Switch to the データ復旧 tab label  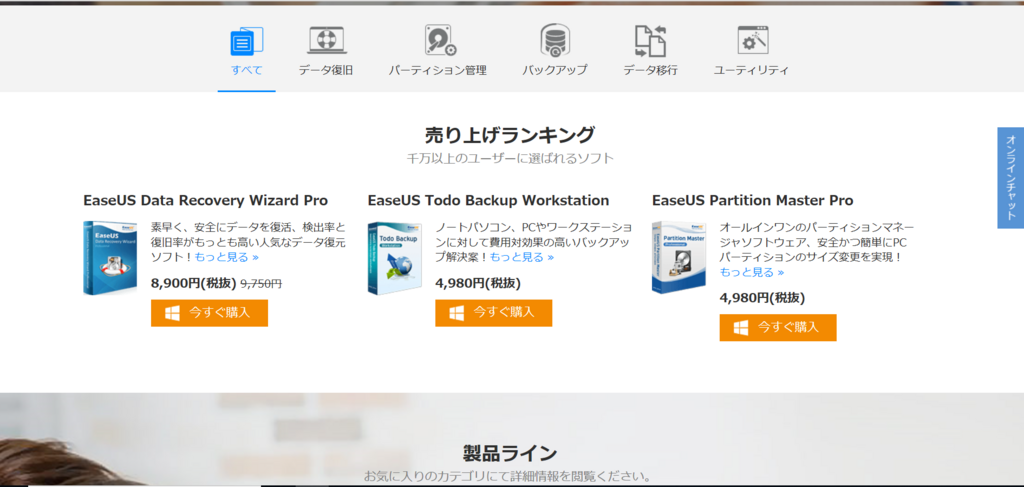(326, 70)
